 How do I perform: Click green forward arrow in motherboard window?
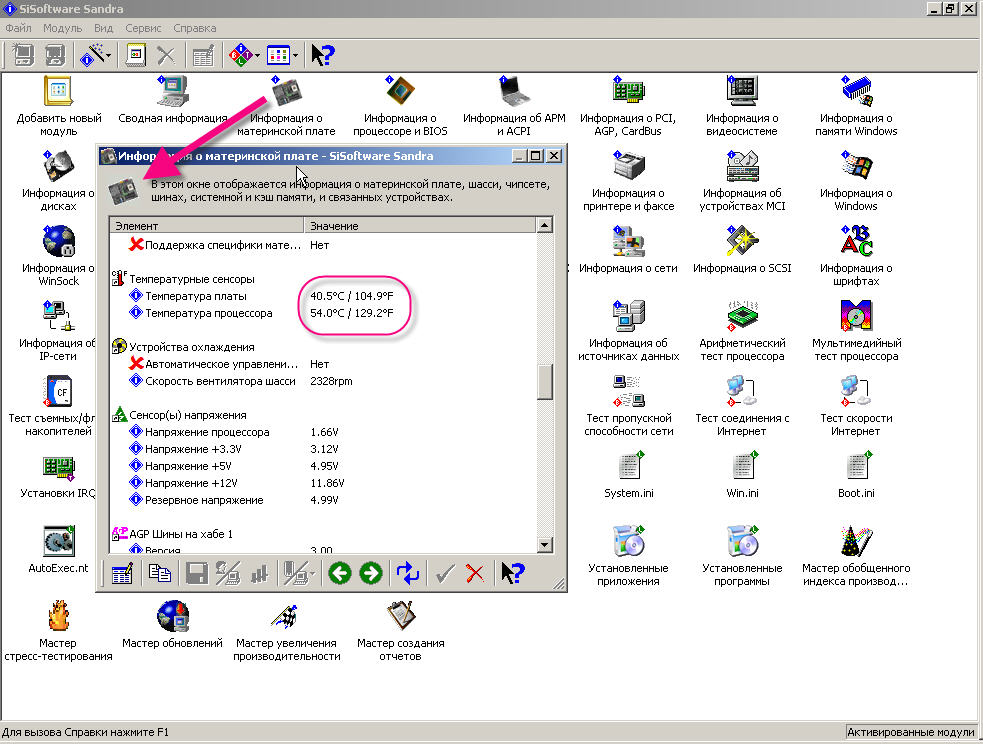coord(371,573)
